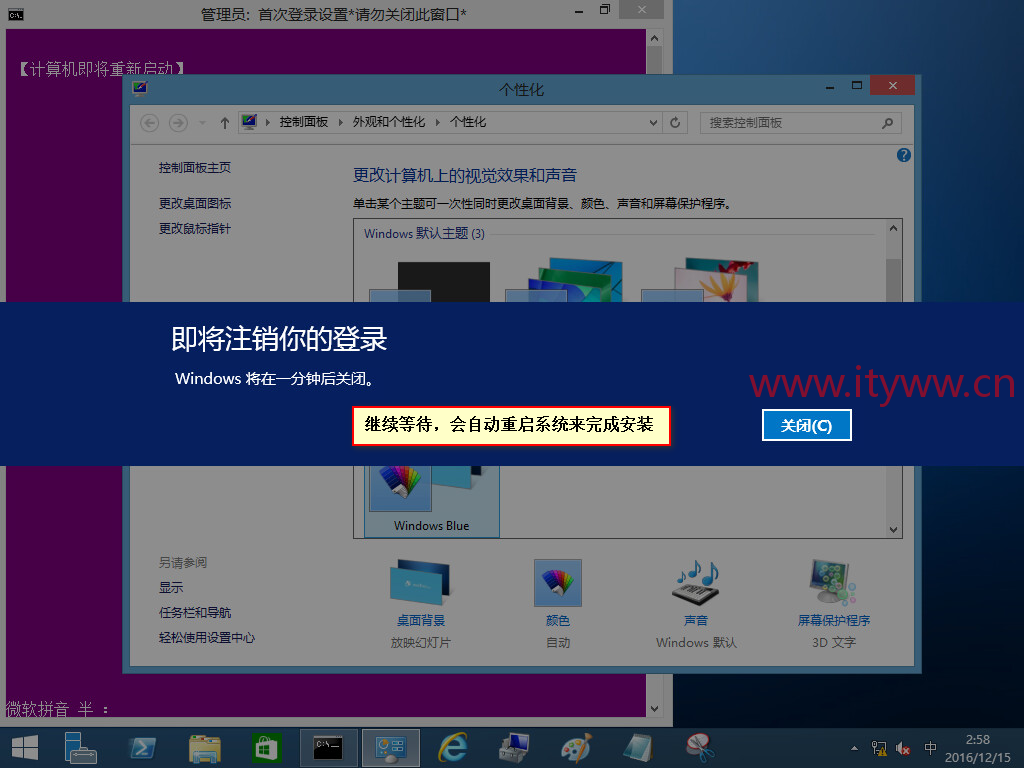The image size is (1024, 768).
Task: Open the network tray icon
Action: pos(879,748)
